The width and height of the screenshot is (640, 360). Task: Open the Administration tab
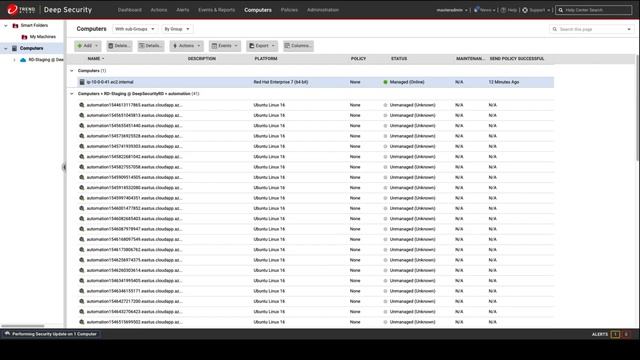[x=323, y=10]
